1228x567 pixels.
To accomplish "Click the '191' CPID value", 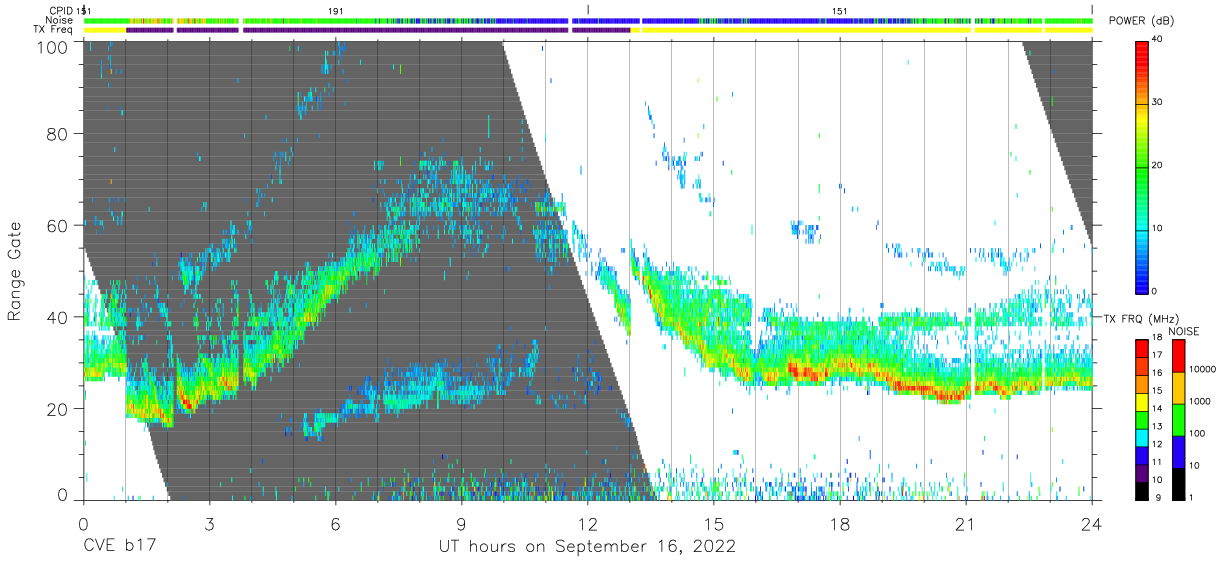I will tap(336, 10).
